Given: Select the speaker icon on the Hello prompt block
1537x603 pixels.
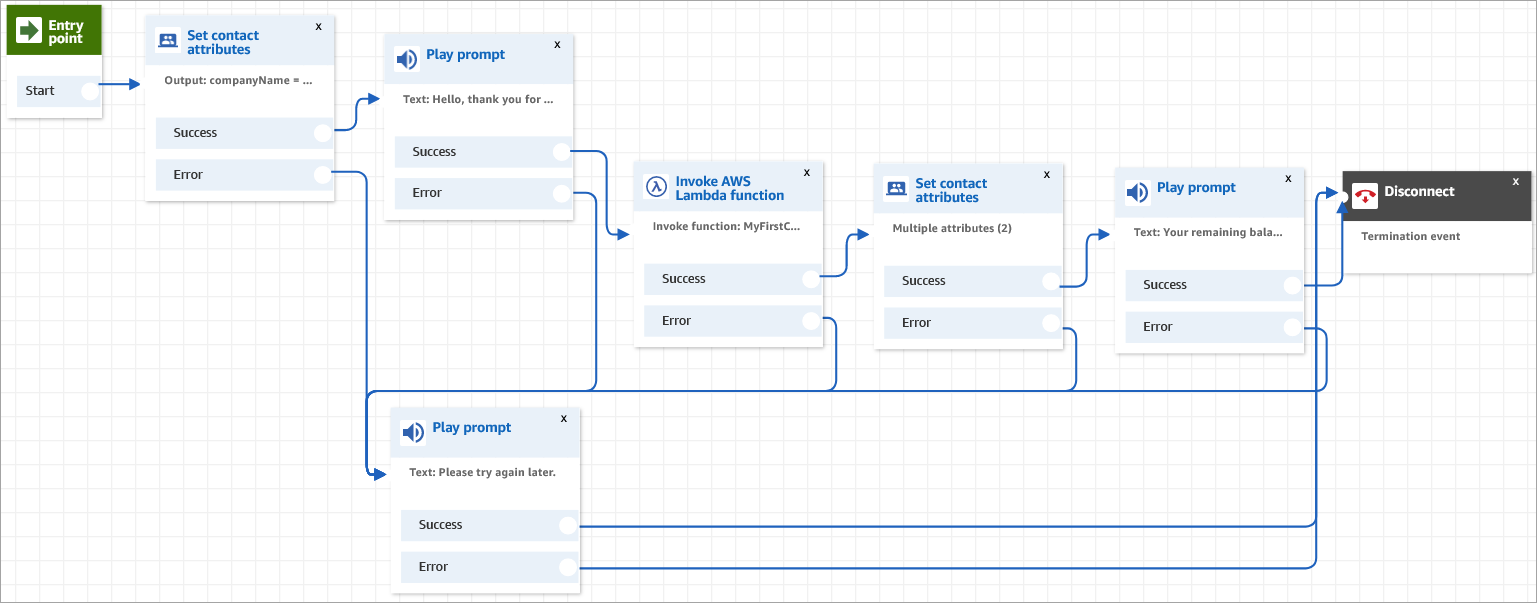Looking at the screenshot, I should click(x=407, y=59).
